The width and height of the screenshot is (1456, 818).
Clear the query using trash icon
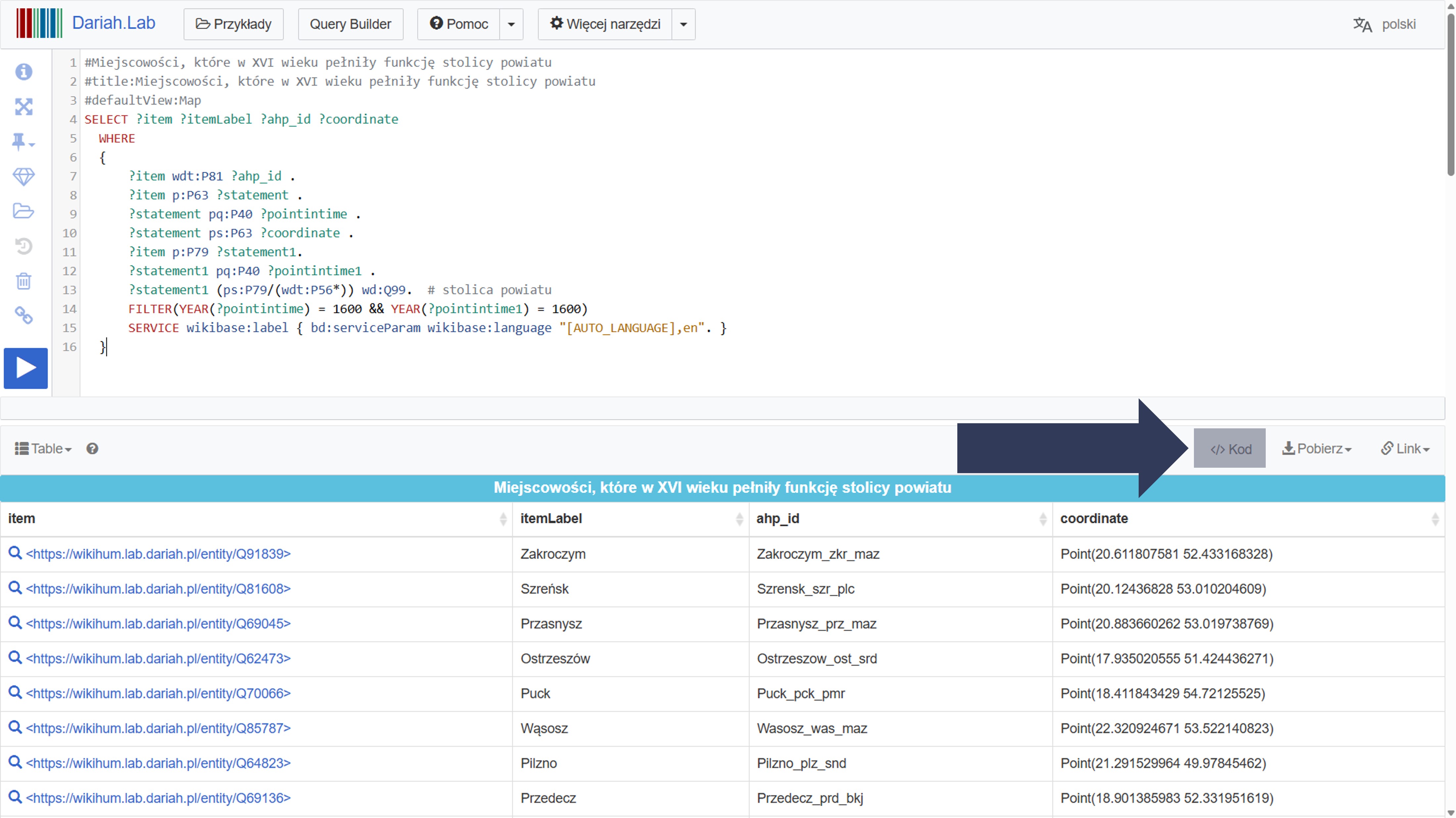coord(24,281)
